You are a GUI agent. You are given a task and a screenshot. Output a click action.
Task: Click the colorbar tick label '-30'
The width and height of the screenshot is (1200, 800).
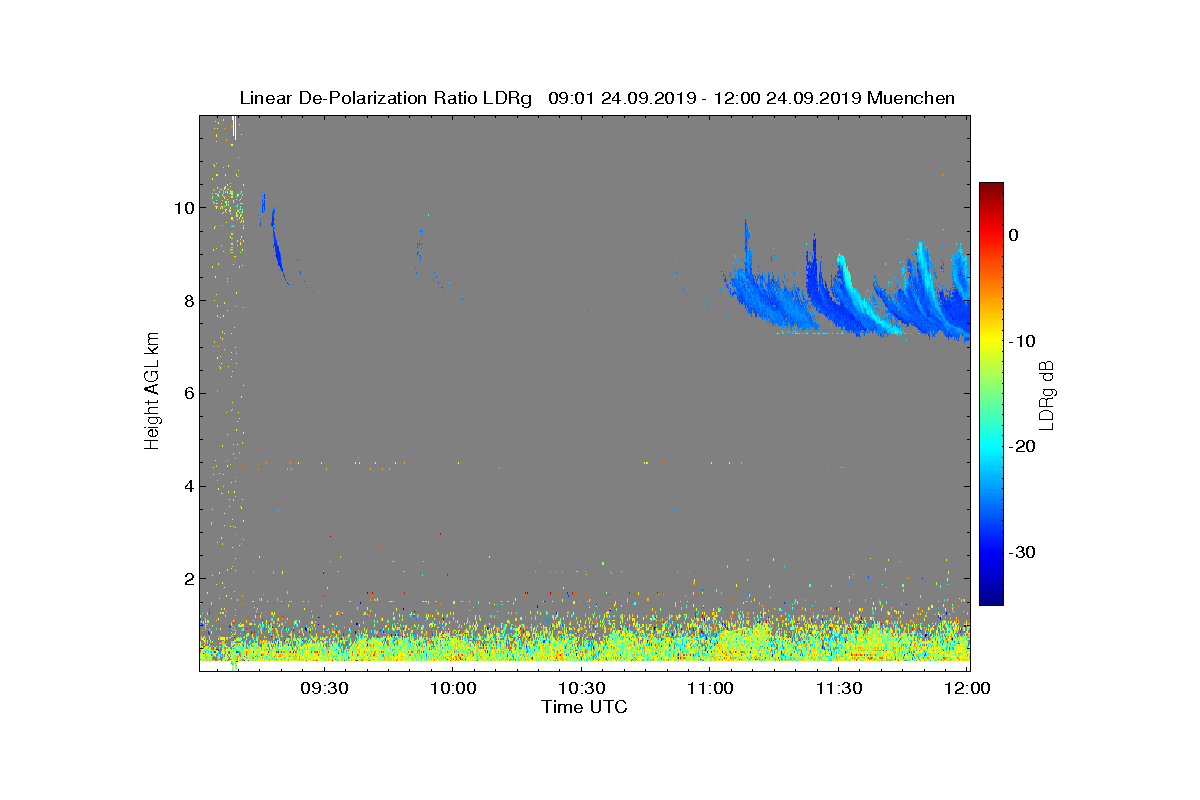pos(1020,552)
